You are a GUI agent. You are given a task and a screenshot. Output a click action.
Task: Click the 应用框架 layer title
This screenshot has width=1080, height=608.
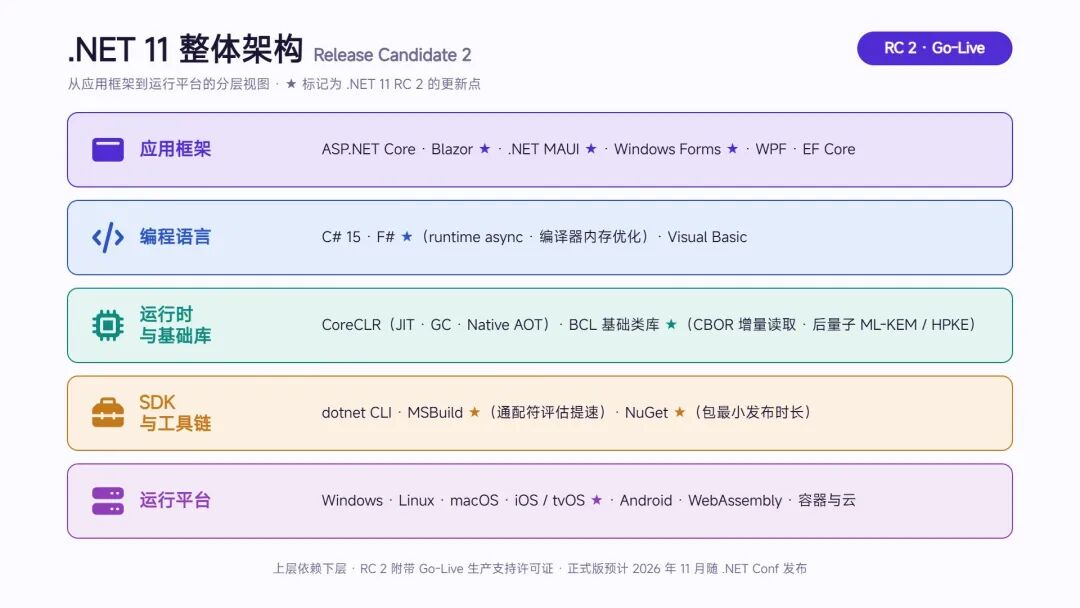(x=175, y=149)
